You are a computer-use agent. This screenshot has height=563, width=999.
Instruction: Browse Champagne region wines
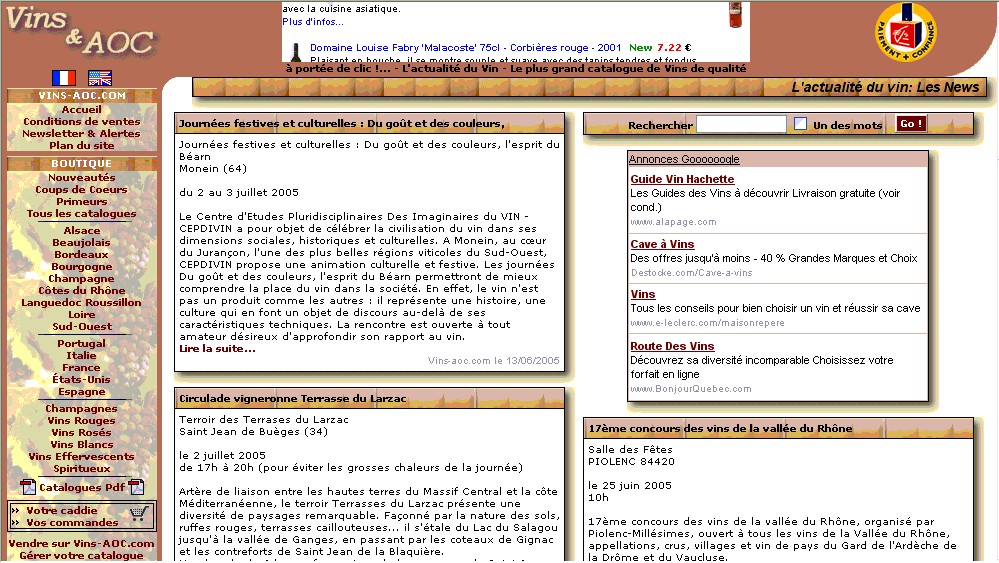[82, 279]
